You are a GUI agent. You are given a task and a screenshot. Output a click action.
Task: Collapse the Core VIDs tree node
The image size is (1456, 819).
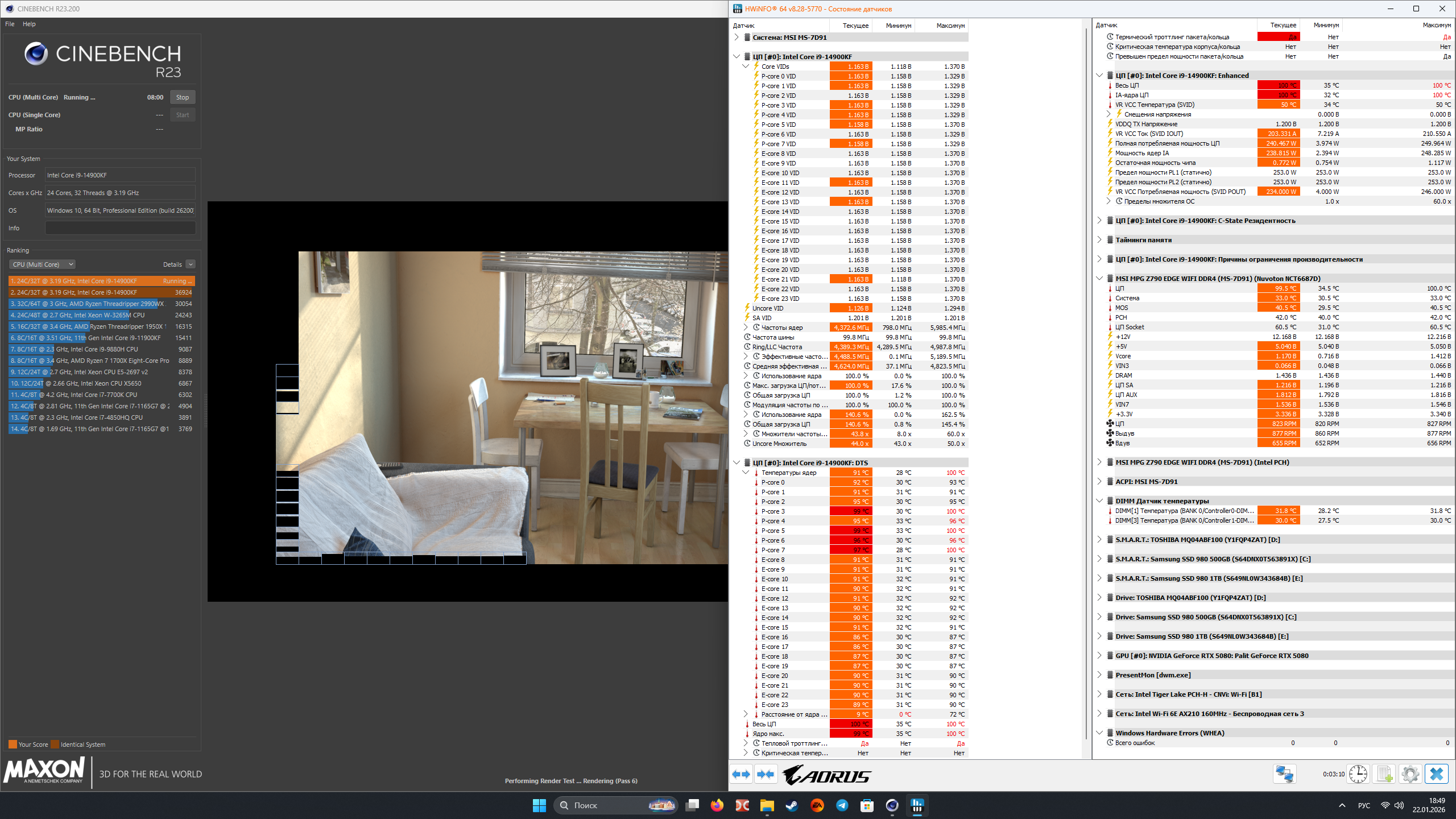click(x=746, y=67)
